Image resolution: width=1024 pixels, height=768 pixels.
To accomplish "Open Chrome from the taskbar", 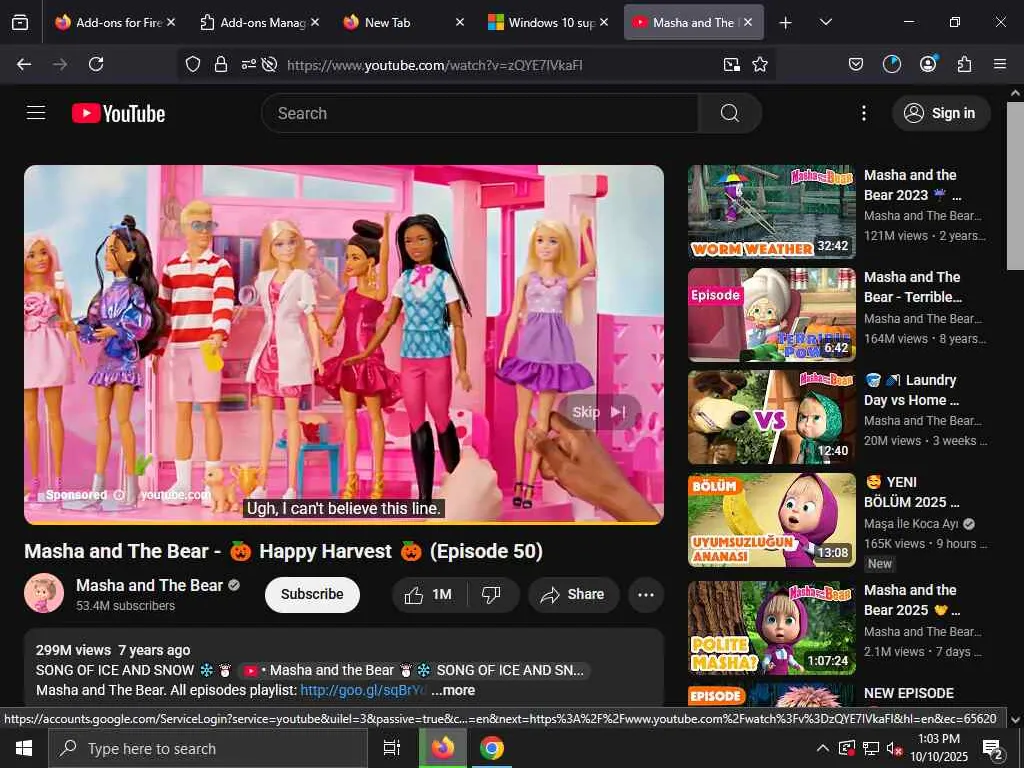I will point(492,748).
